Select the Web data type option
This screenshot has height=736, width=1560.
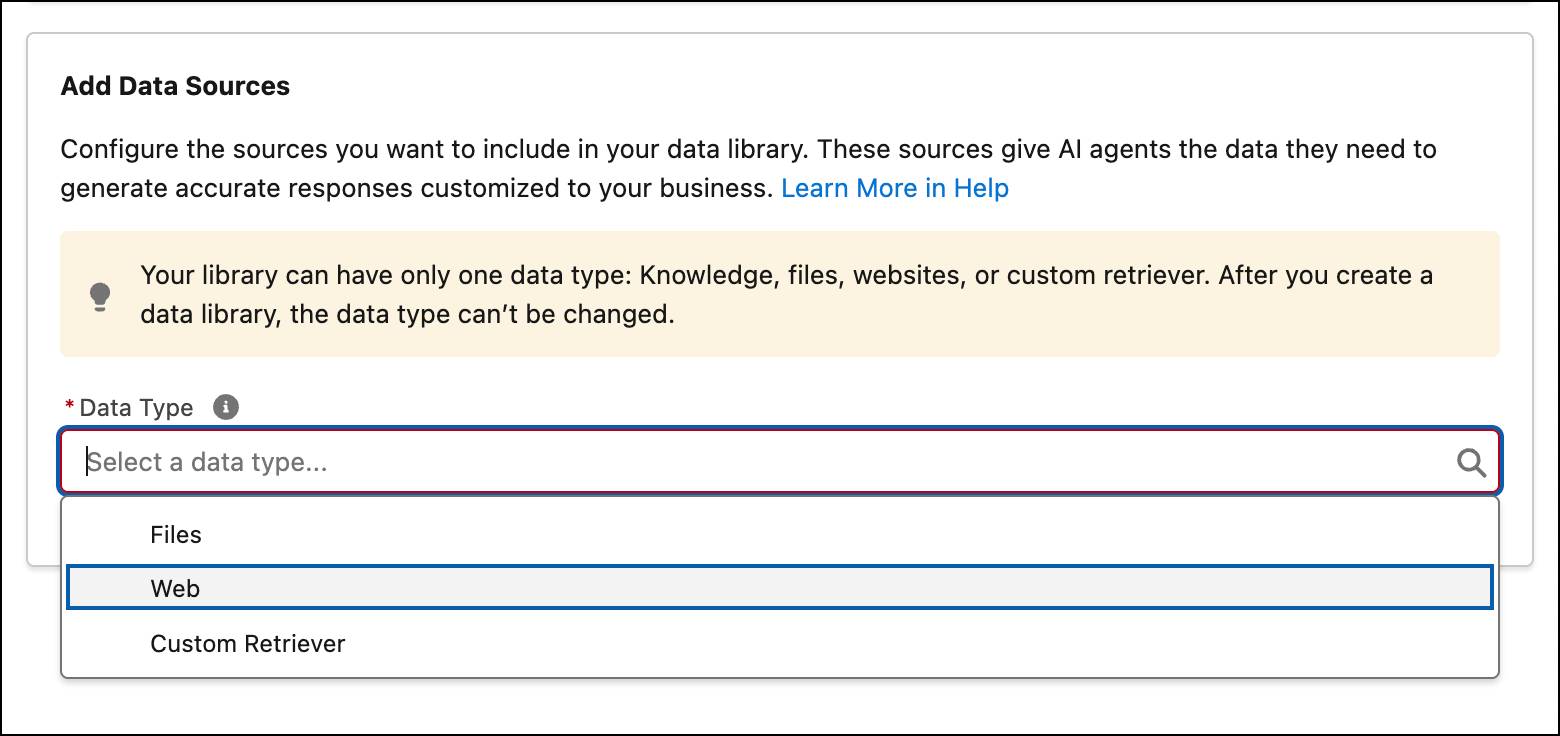[x=176, y=589]
